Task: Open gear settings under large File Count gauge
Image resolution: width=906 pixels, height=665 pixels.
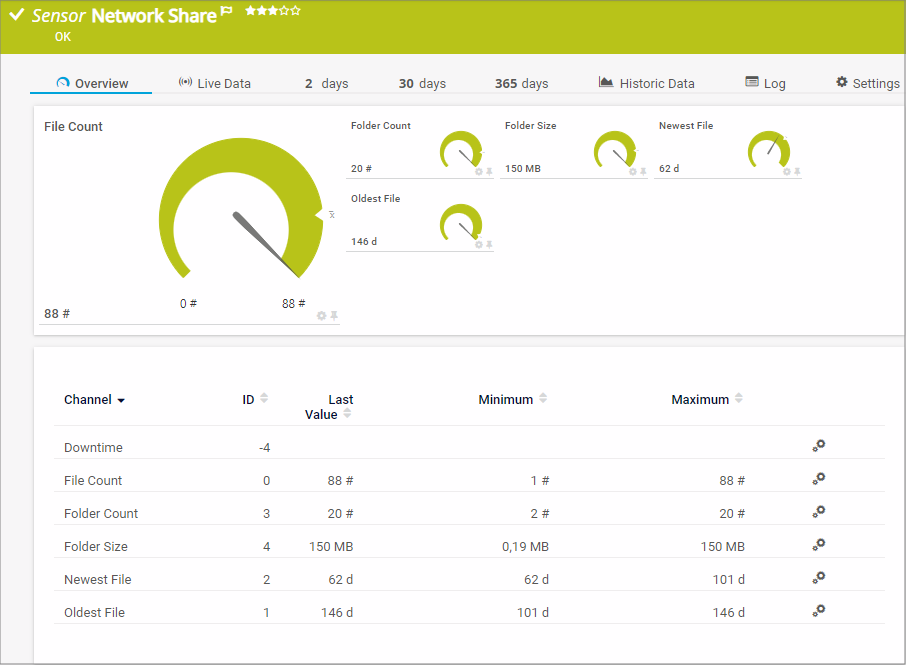Action: point(321,316)
